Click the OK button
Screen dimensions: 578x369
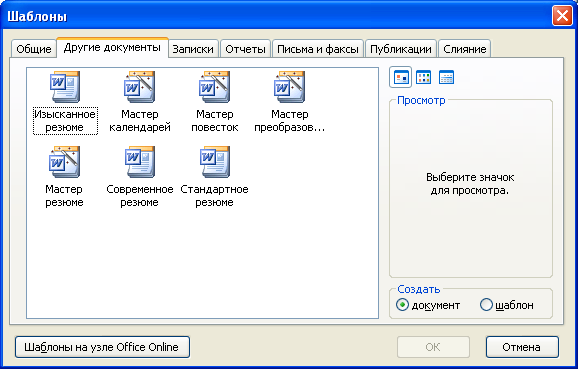433,347
